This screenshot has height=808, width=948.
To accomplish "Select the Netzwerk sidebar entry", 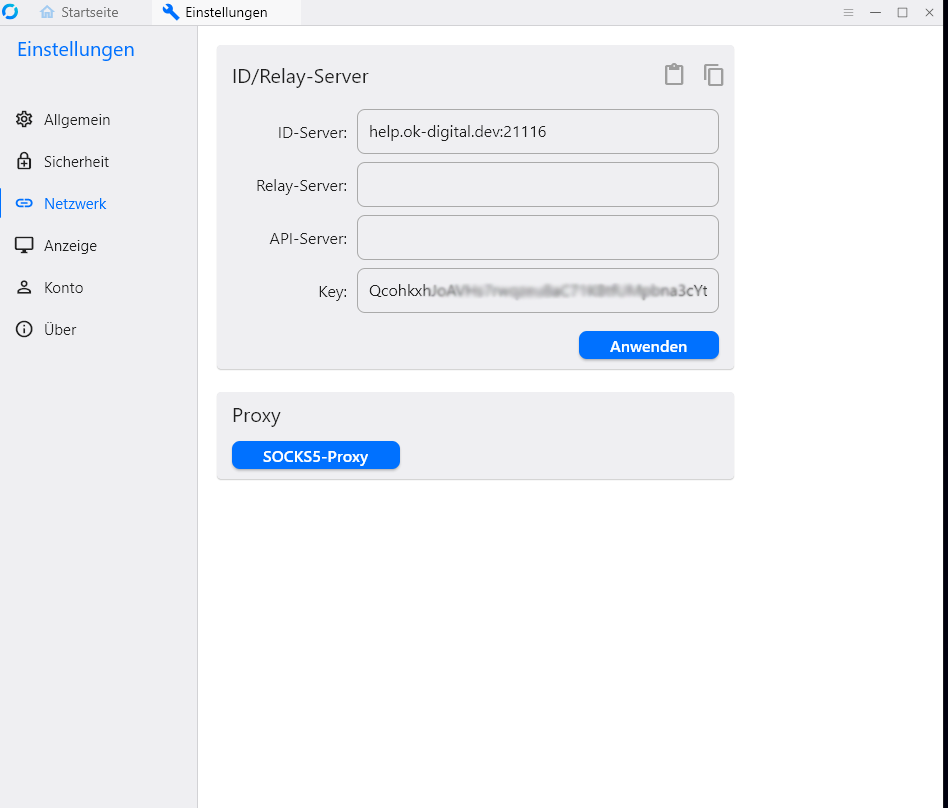I will [x=75, y=204].
